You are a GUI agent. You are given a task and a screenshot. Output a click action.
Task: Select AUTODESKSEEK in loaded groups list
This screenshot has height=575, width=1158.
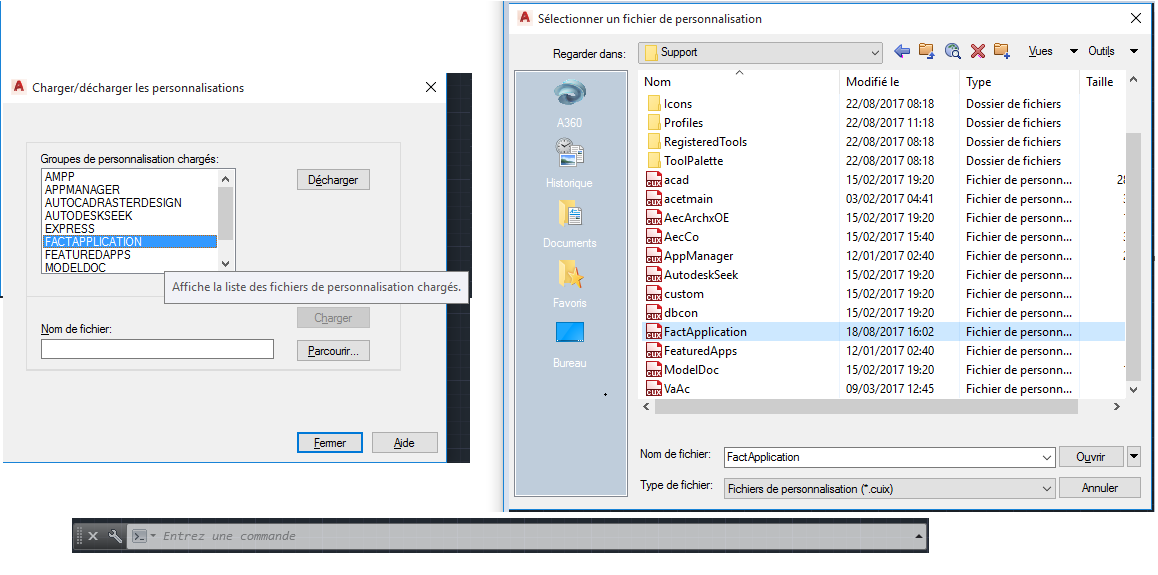click(x=130, y=216)
